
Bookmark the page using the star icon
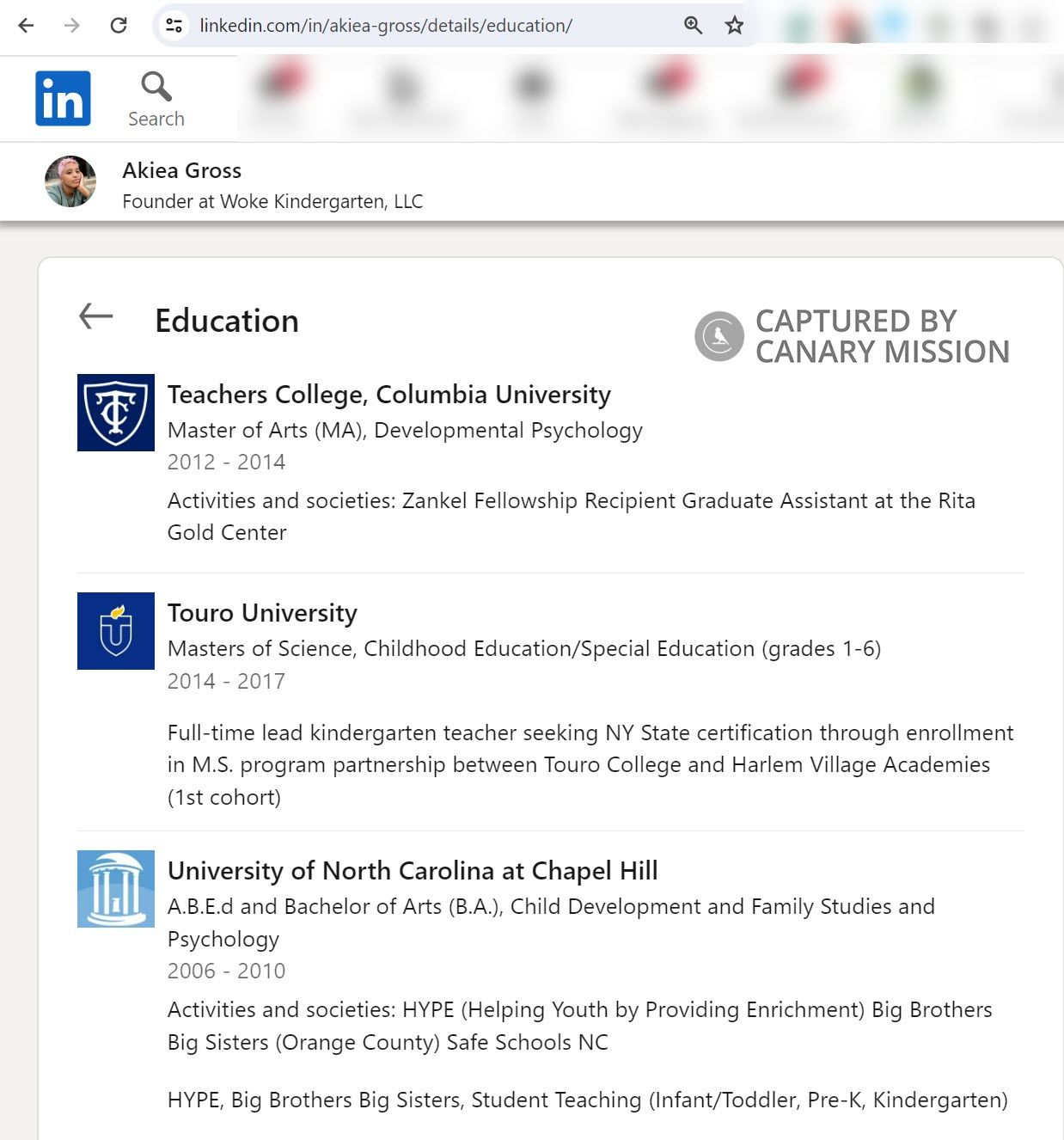coord(732,26)
